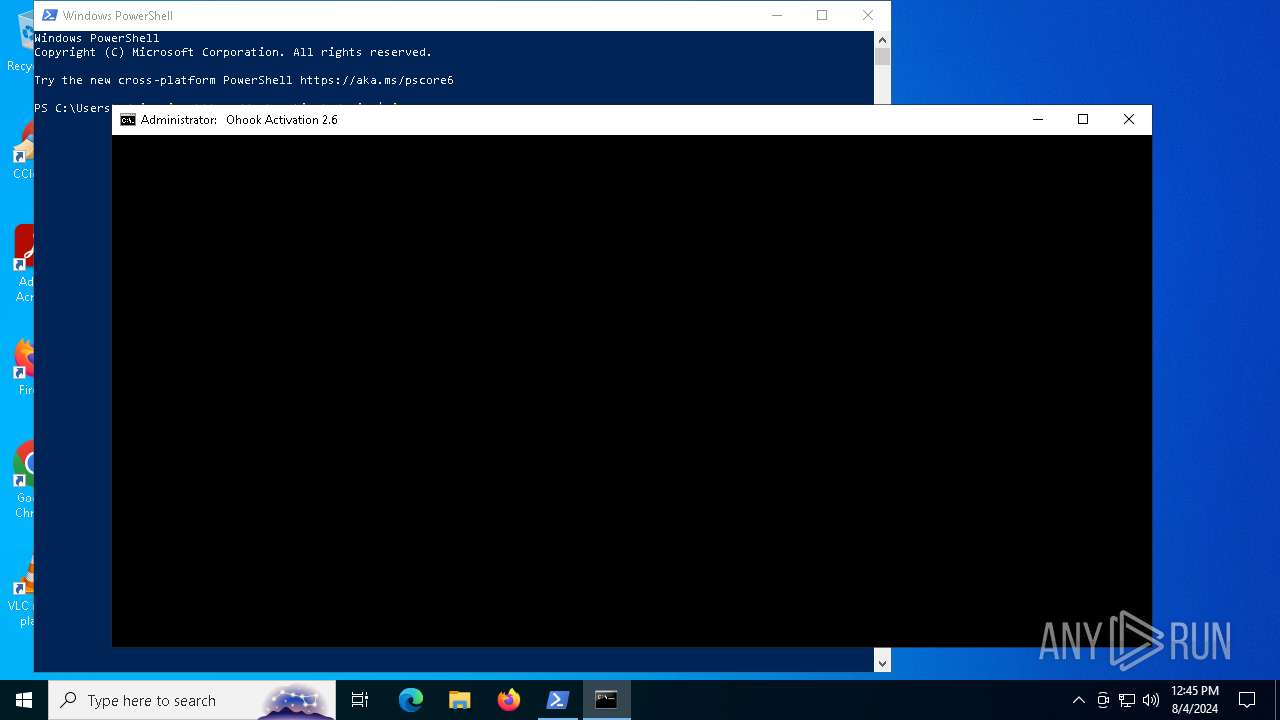Minimize the Windows PowerShell window

coord(776,15)
